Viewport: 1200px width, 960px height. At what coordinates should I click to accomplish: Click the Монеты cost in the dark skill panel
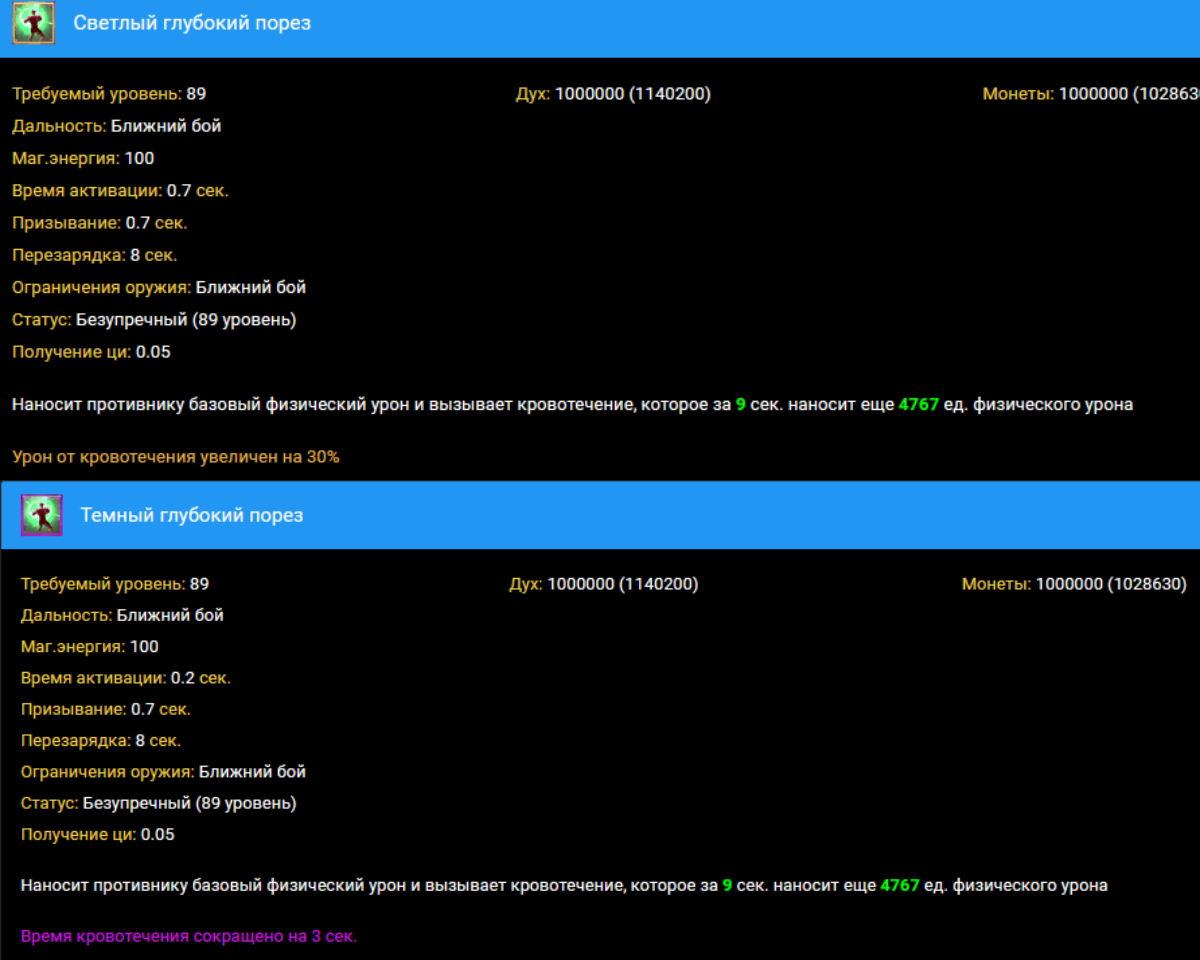(x=1073, y=584)
